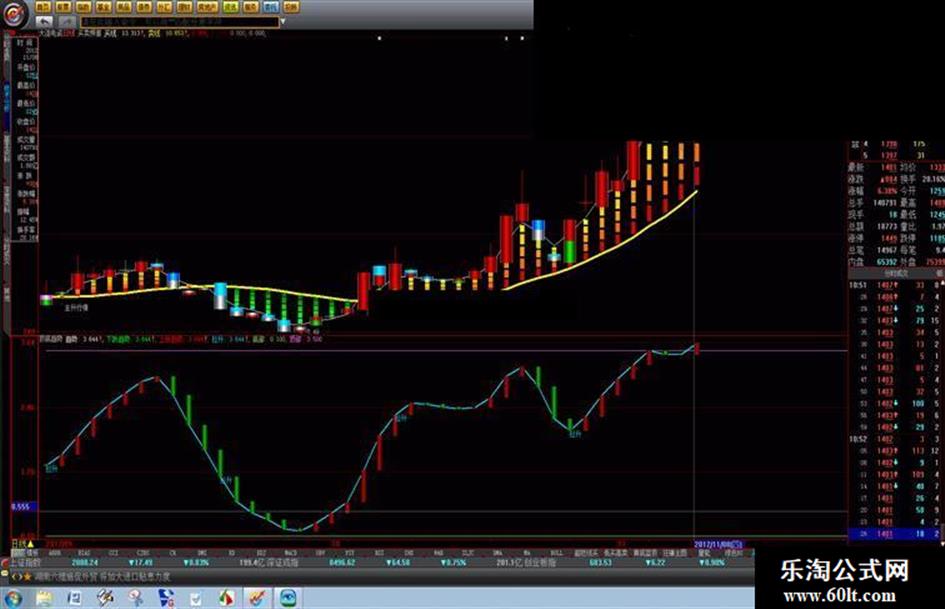Click the back arrow button
This screenshot has width=945, height=609.
(x=44, y=22)
